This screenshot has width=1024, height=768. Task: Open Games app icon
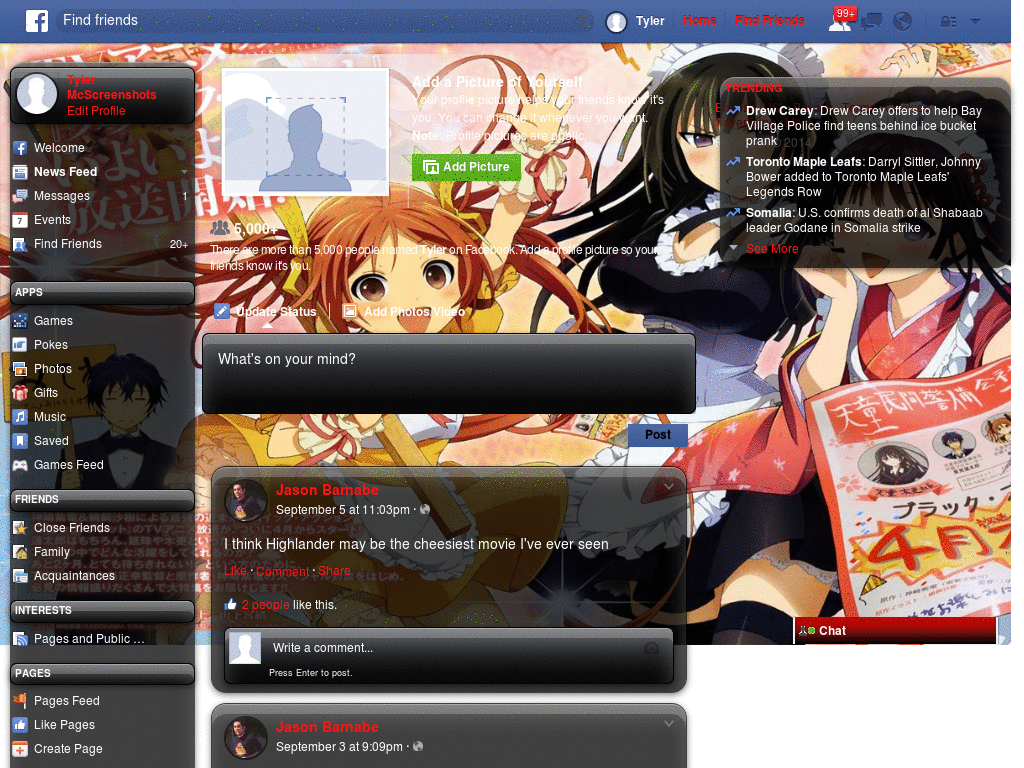(20, 321)
